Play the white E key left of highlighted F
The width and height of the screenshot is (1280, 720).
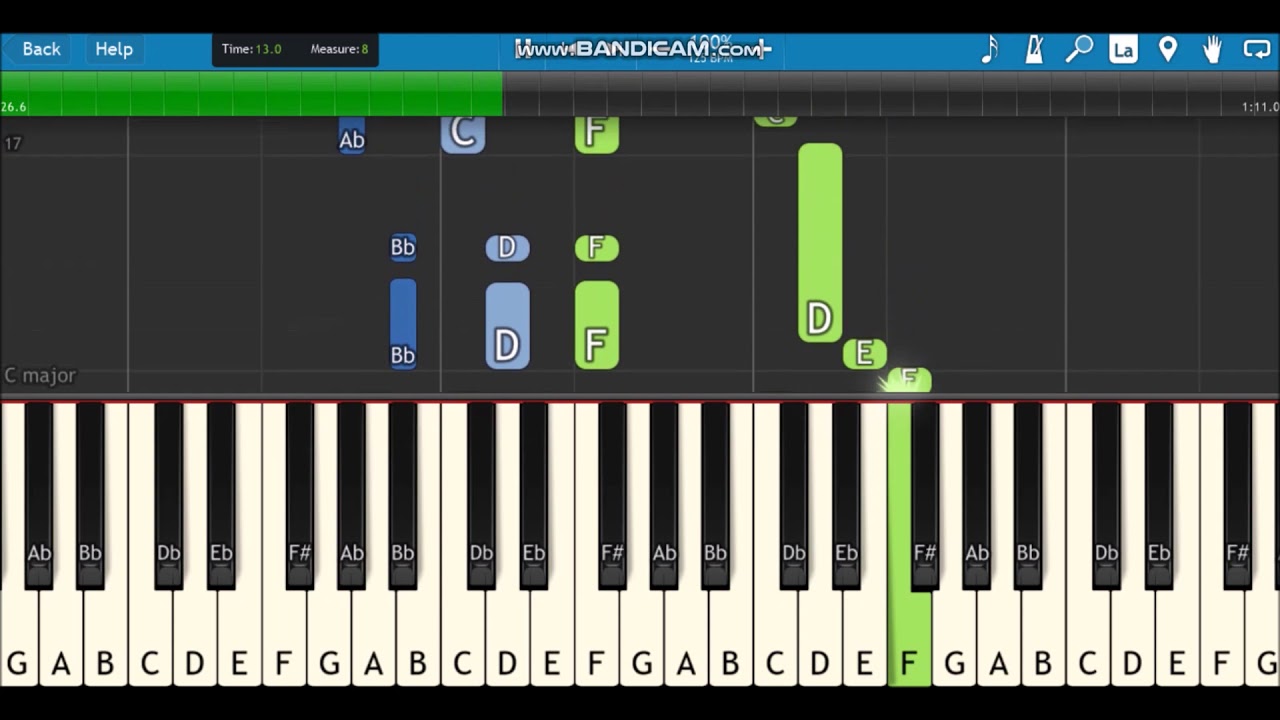click(865, 640)
